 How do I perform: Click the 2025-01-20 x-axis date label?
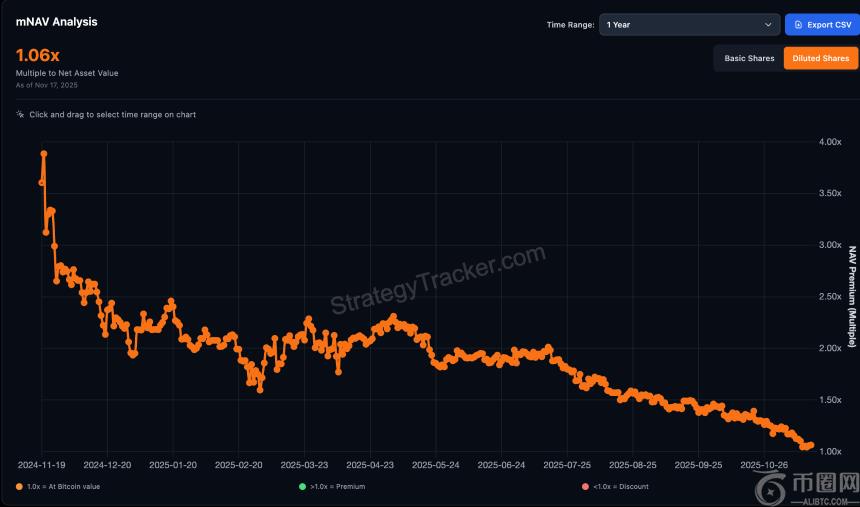coord(173,465)
